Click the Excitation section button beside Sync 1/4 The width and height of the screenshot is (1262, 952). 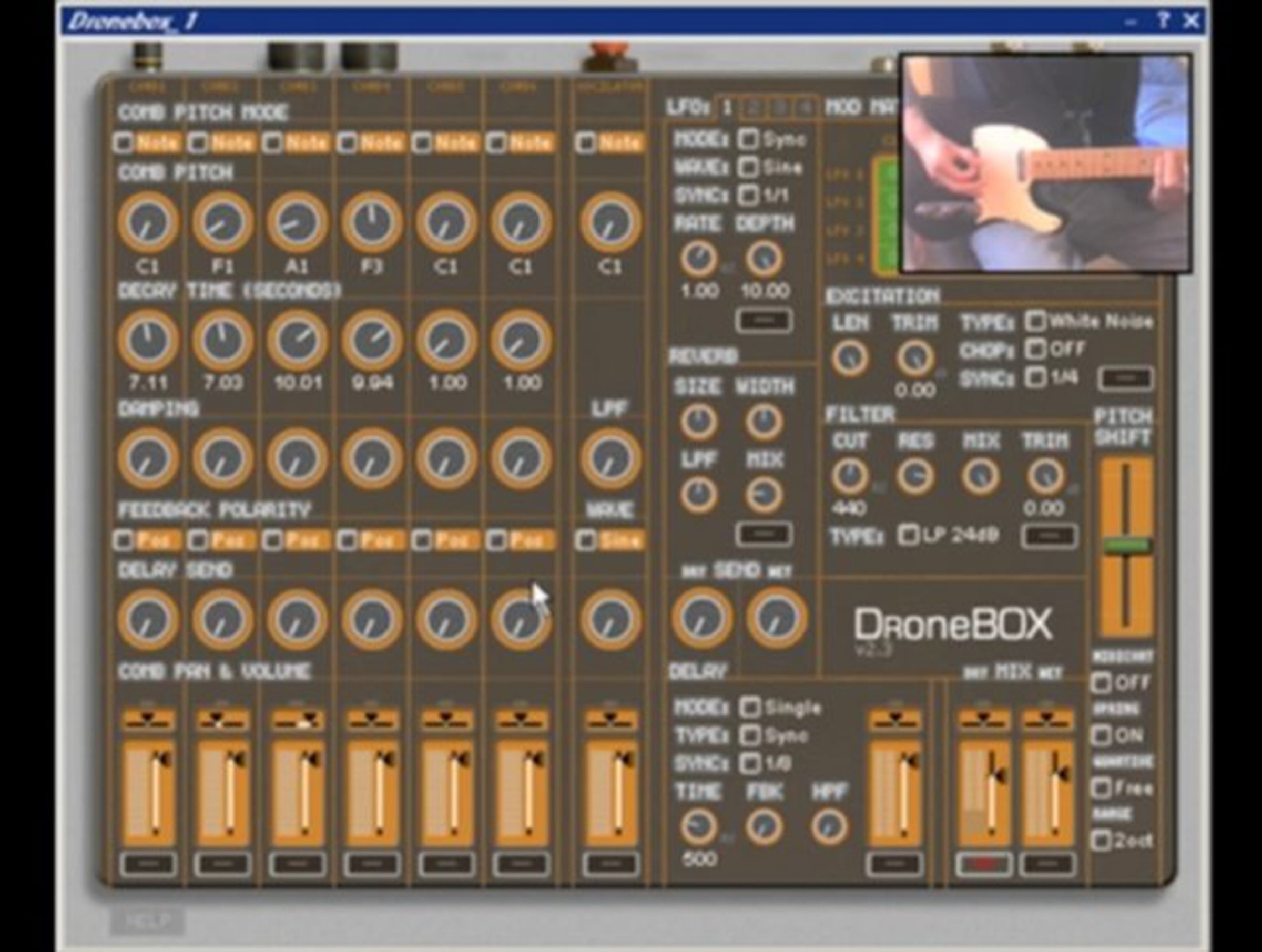point(1126,378)
